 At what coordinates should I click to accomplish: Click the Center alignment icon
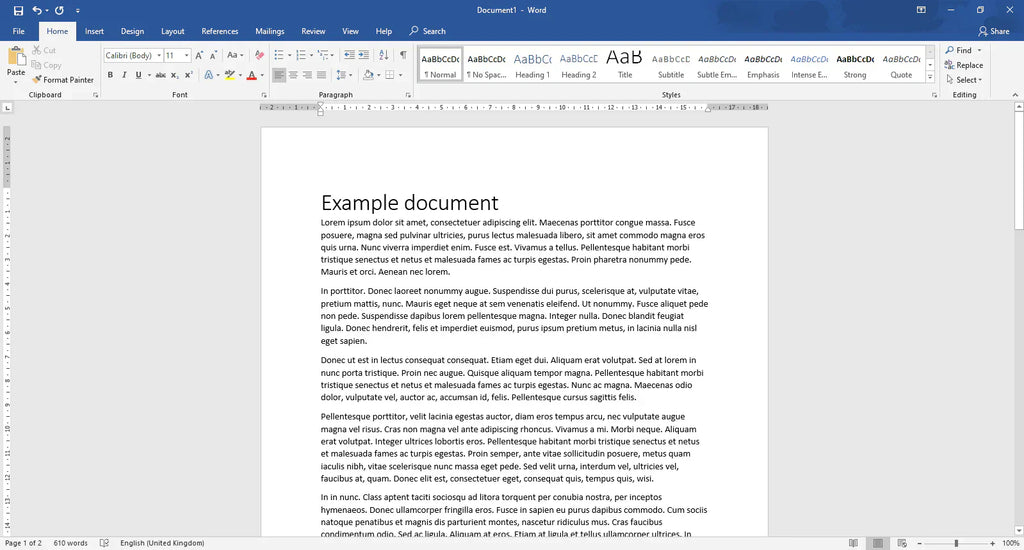pos(294,75)
